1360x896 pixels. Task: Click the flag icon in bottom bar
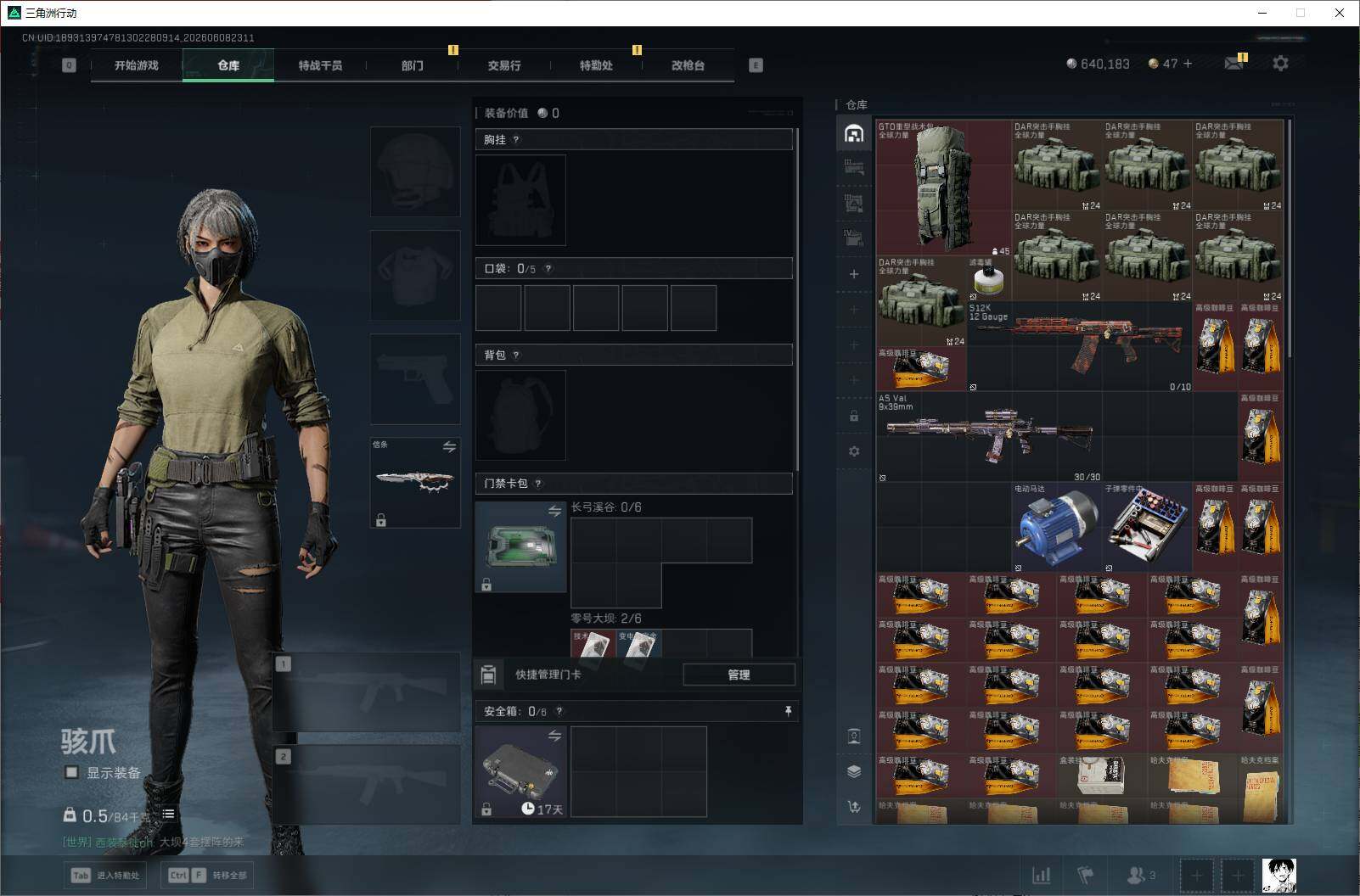coord(1085,875)
